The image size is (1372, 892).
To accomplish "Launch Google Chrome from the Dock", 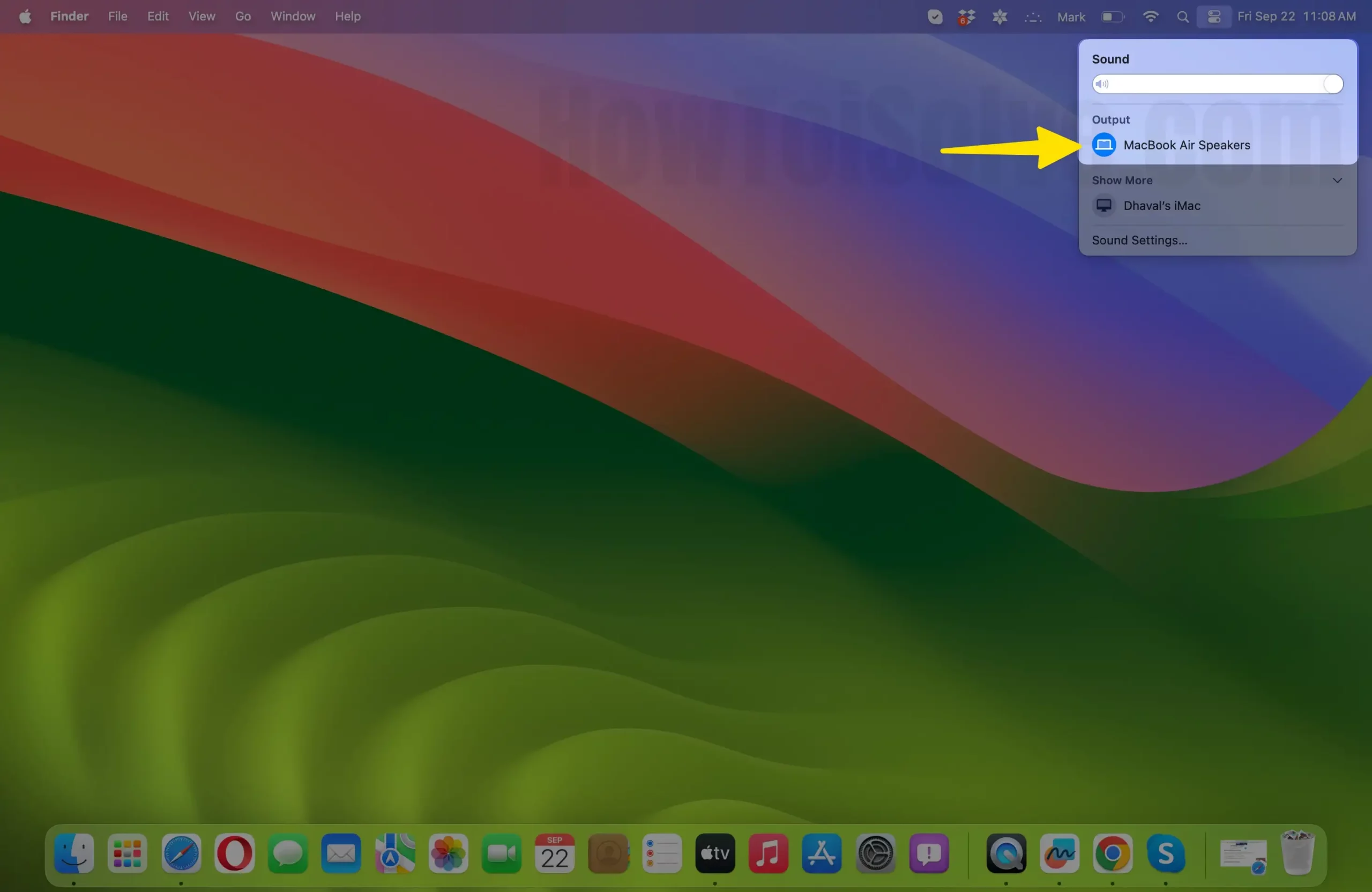I will pos(1113,853).
